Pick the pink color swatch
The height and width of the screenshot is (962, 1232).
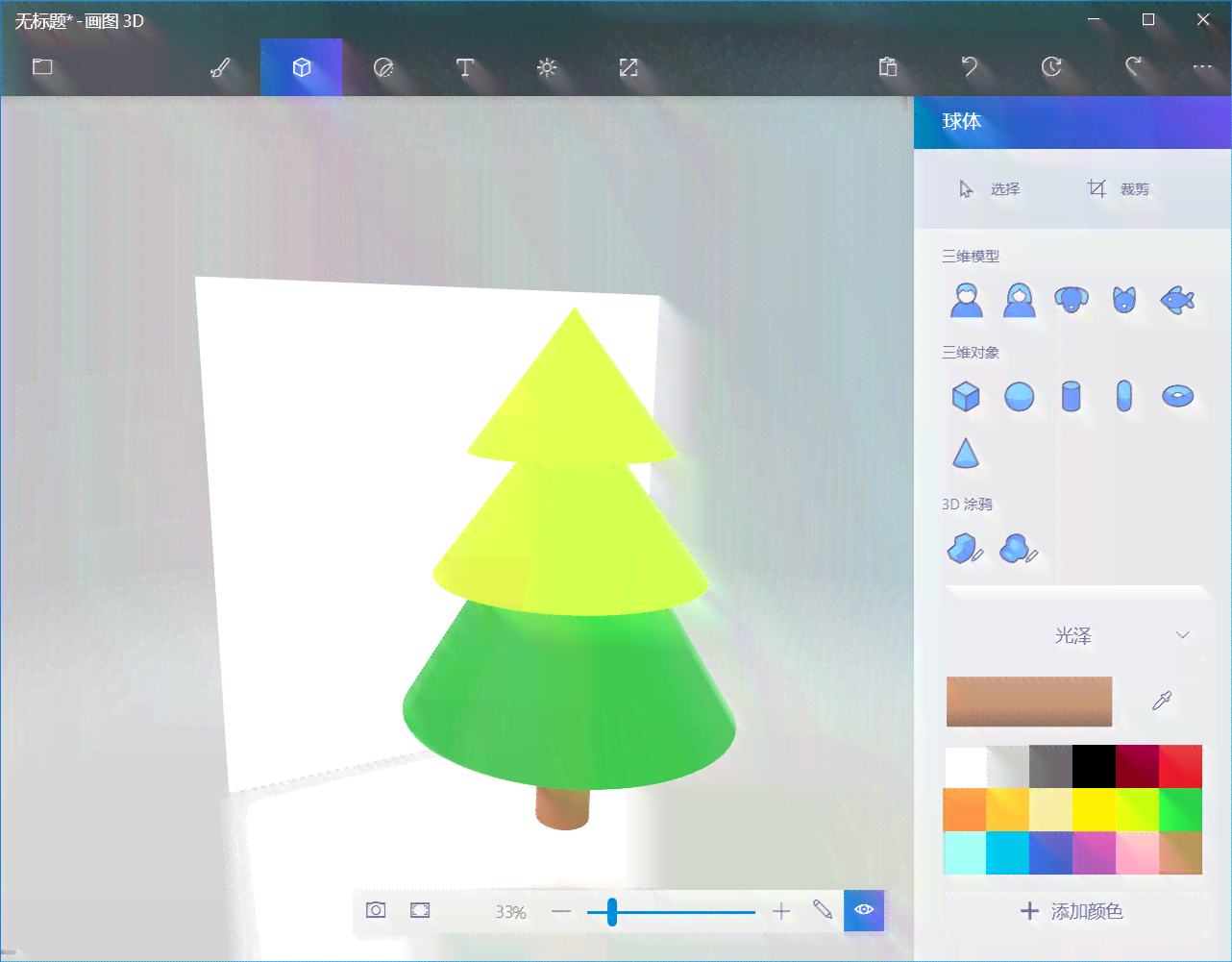pyautogui.click(x=1138, y=852)
